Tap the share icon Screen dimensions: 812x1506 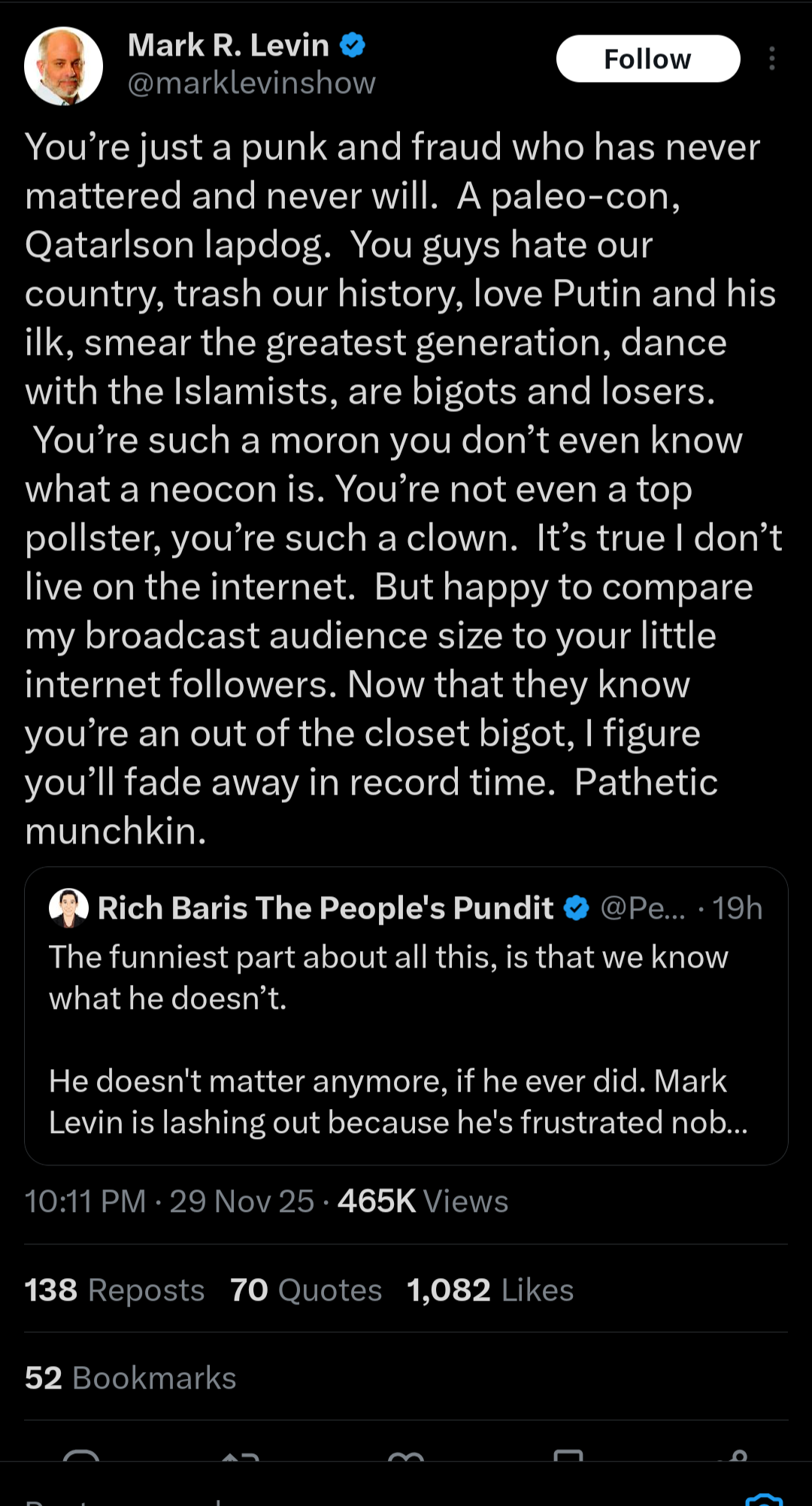click(732, 1457)
